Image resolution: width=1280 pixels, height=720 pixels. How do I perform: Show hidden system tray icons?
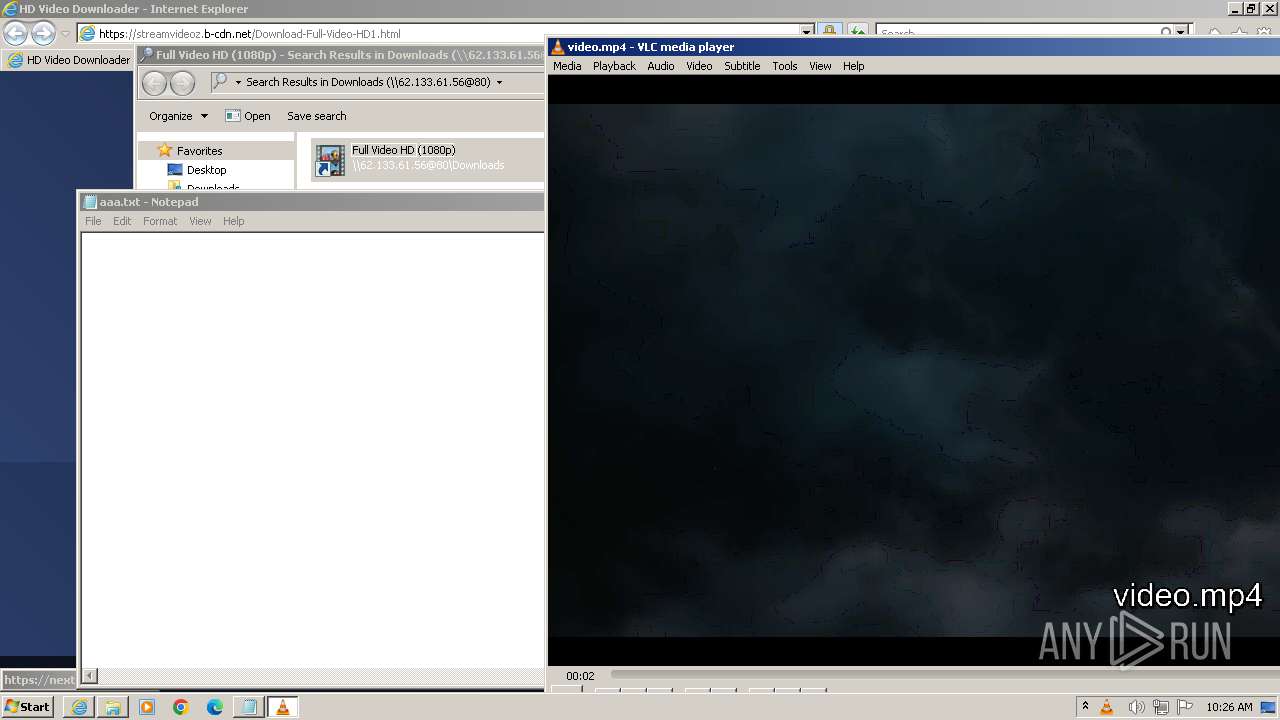[x=1085, y=707]
